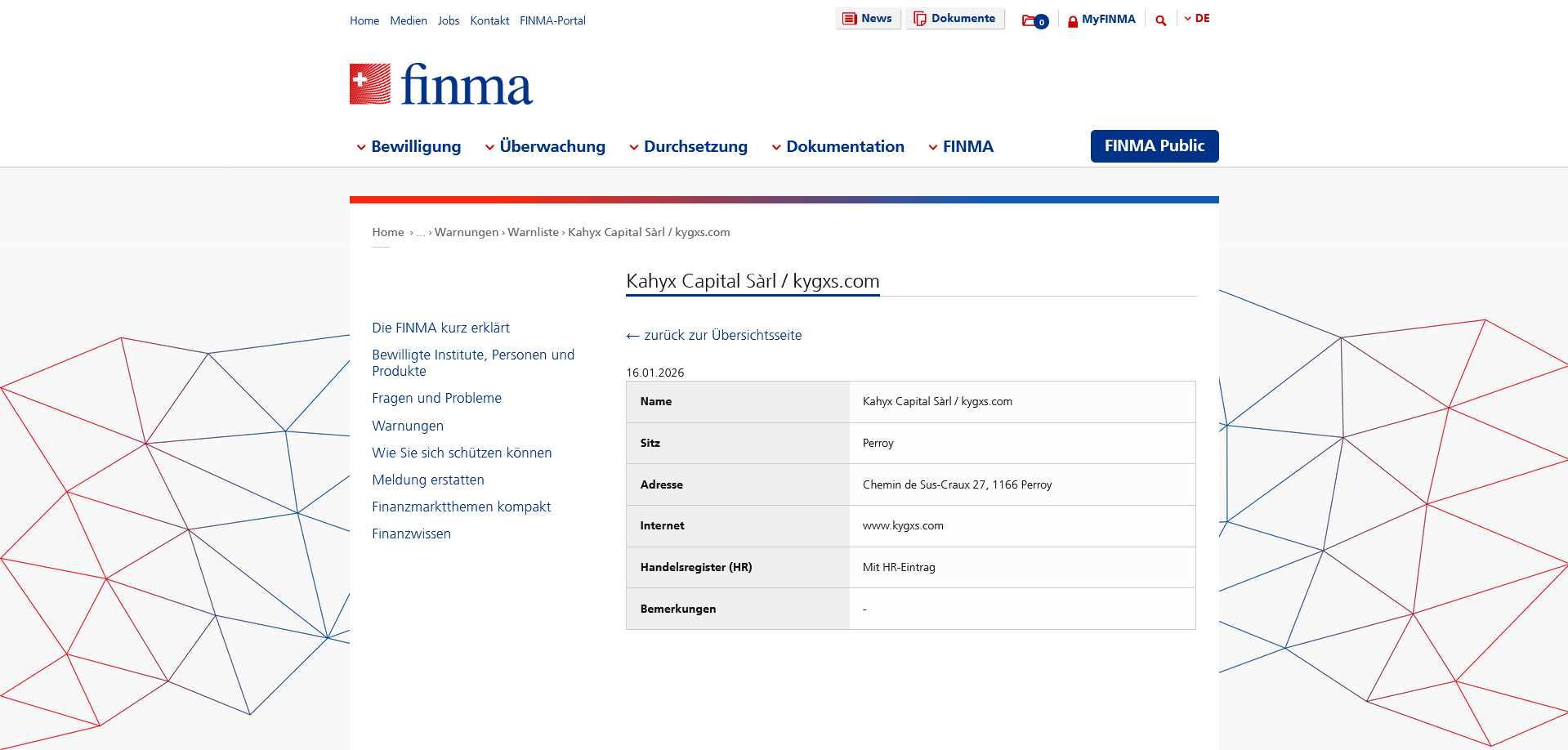Click the Name value Kahyx Capital Sàrl / kygxs.com
1568x750 pixels.
click(937, 402)
